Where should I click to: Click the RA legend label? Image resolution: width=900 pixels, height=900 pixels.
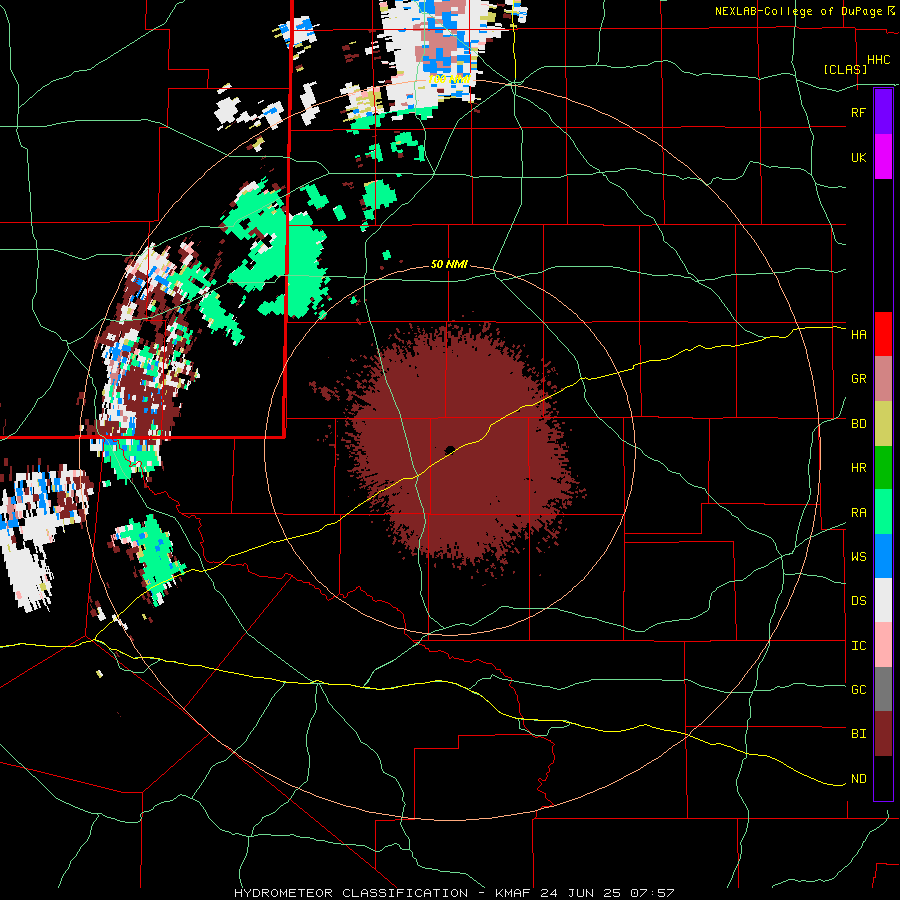pos(858,513)
